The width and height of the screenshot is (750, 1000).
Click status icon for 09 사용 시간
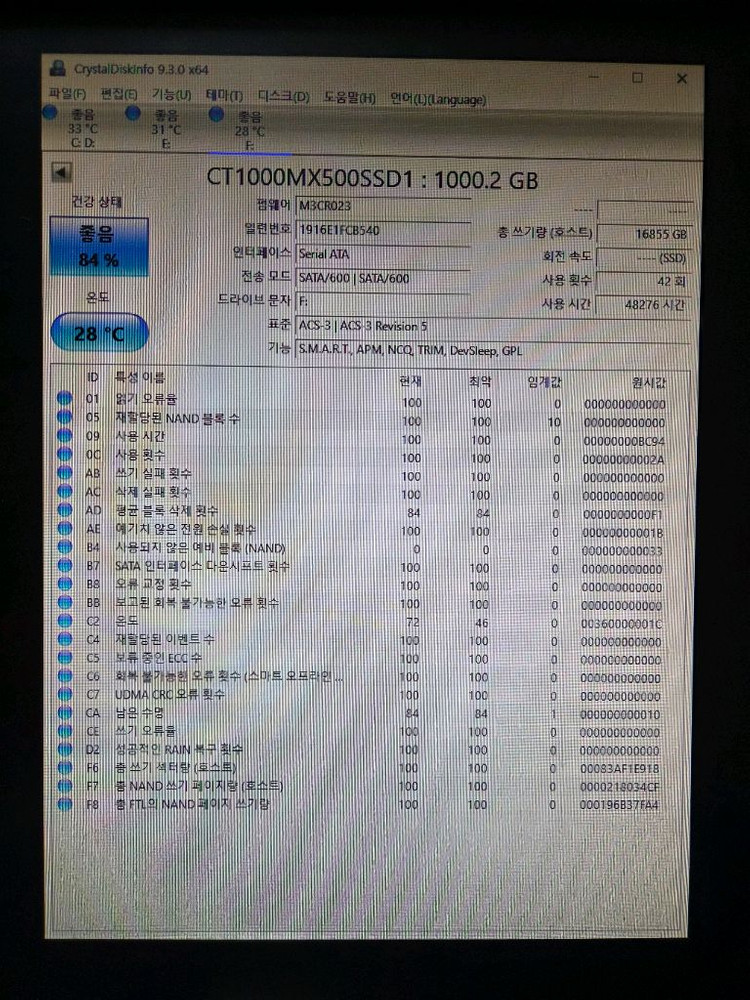(65, 436)
